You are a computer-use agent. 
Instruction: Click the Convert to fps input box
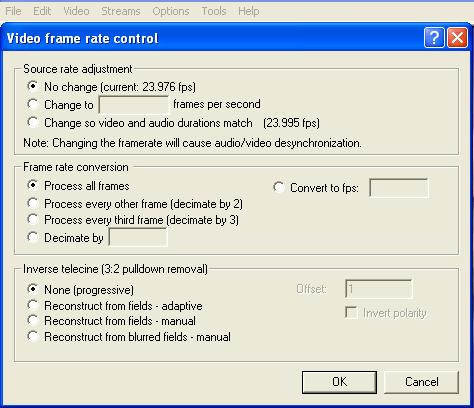pos(399,188)
